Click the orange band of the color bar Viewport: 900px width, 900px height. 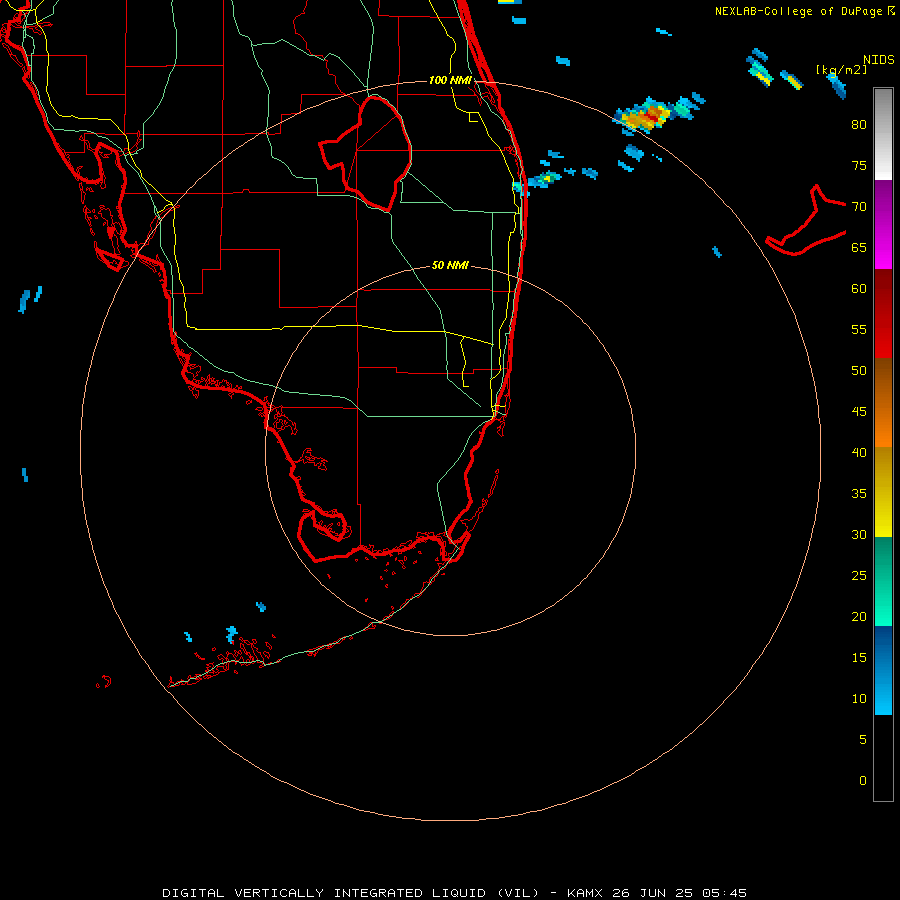(x=883, y=402)
